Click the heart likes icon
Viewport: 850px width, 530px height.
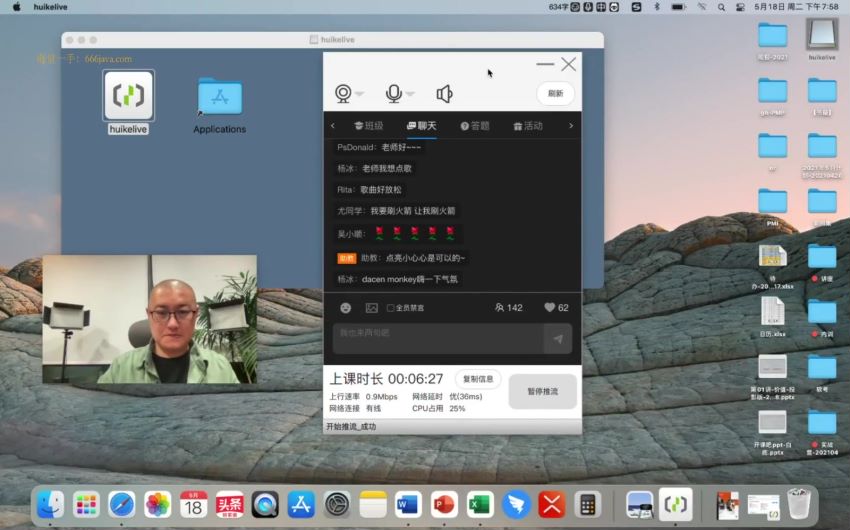[549, 307]
